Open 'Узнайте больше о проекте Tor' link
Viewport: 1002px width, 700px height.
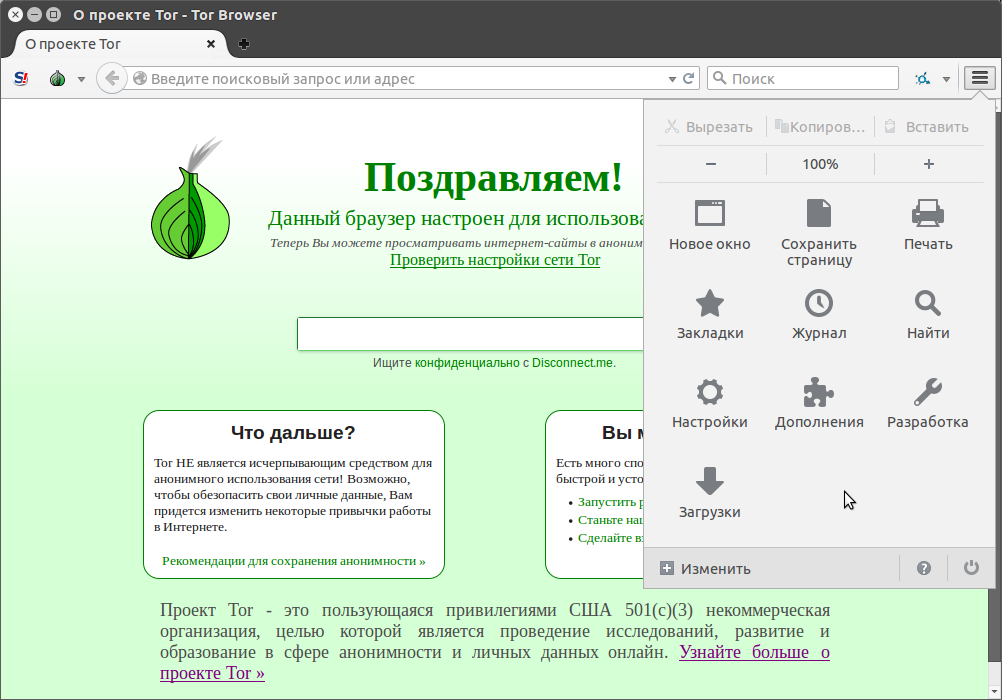click(x=754, y=652)
